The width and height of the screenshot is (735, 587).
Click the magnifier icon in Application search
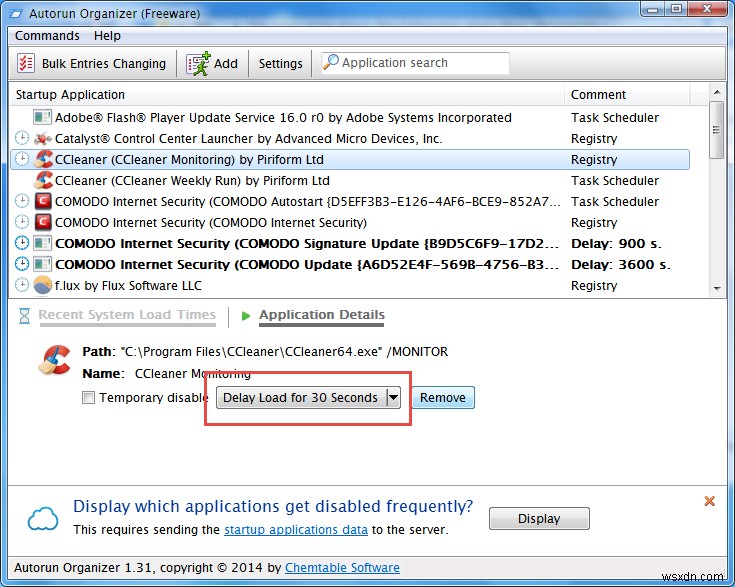tap(331, 62)
